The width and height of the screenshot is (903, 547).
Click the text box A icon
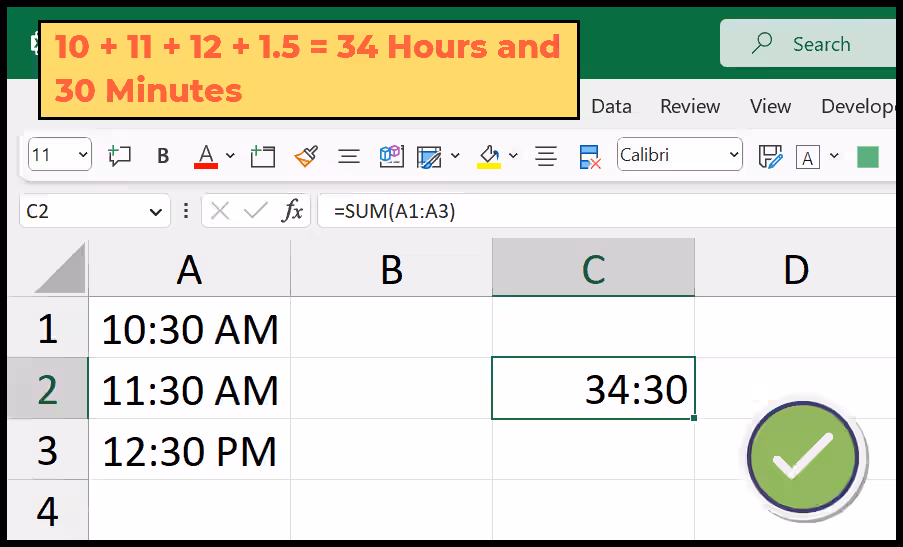tap(807, 157)
